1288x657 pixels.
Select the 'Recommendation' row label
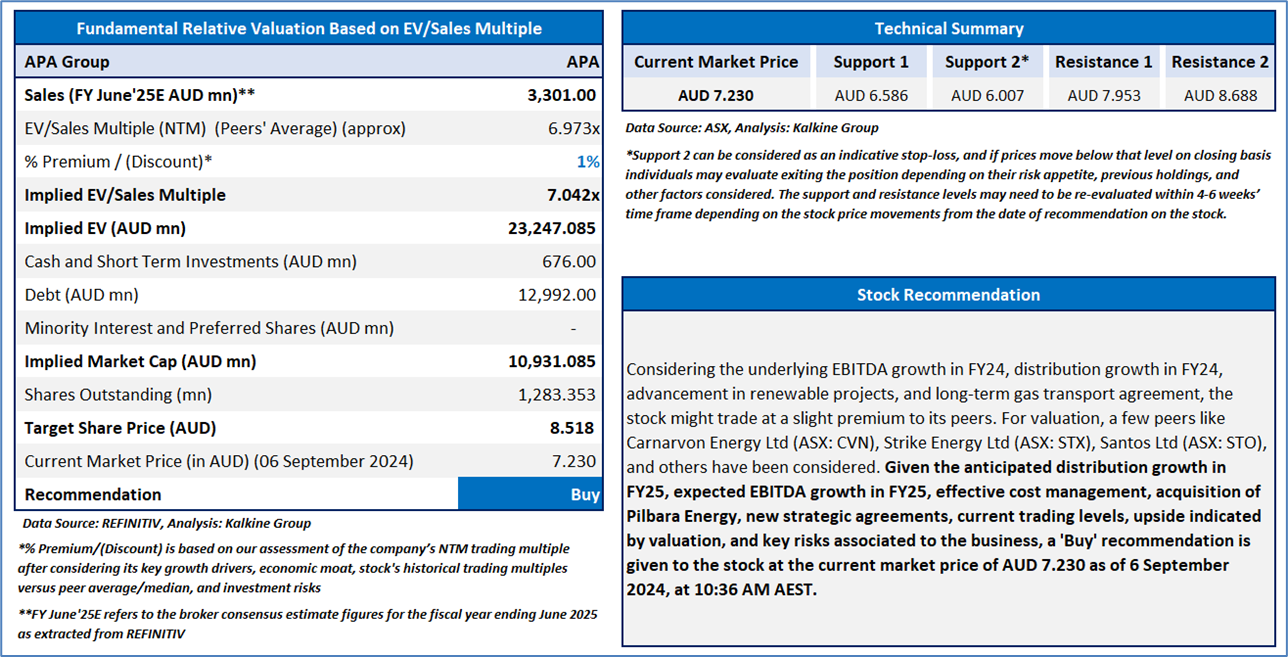click(x=93, y=494)
